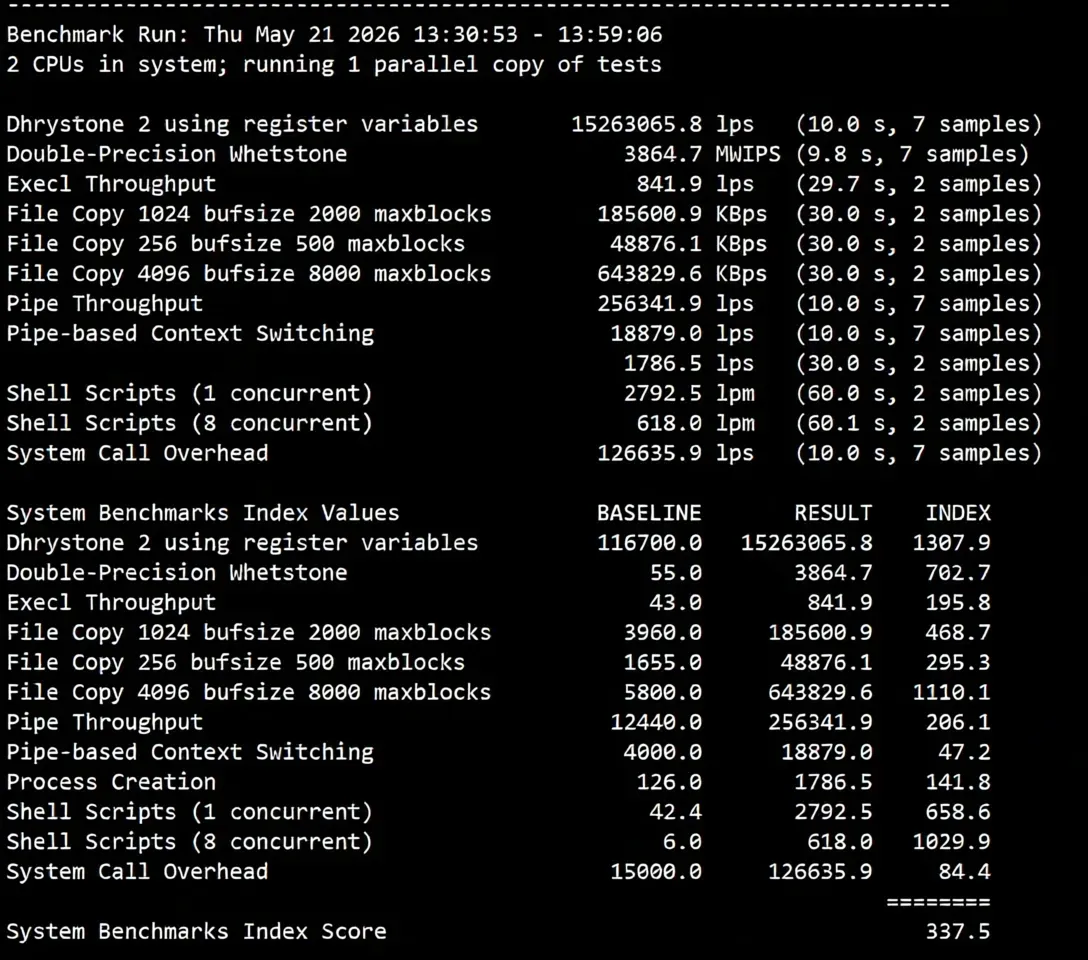Click the 'Process Creation' row label

(x=111, y=780)
